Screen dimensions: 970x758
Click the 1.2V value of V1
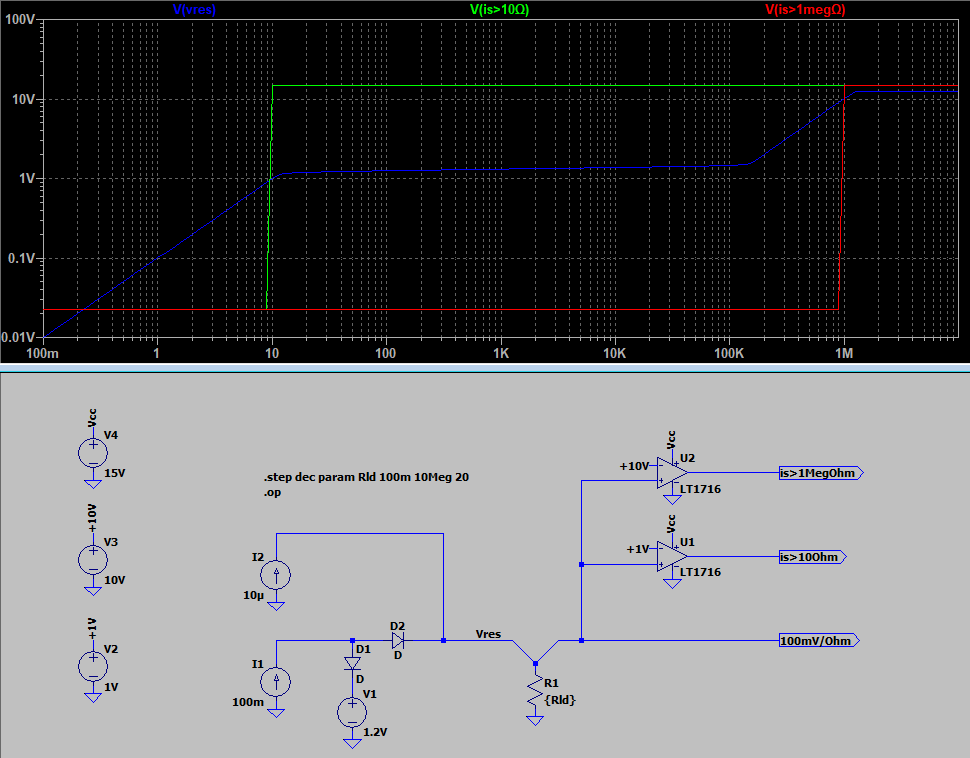(x=375, y=732)
